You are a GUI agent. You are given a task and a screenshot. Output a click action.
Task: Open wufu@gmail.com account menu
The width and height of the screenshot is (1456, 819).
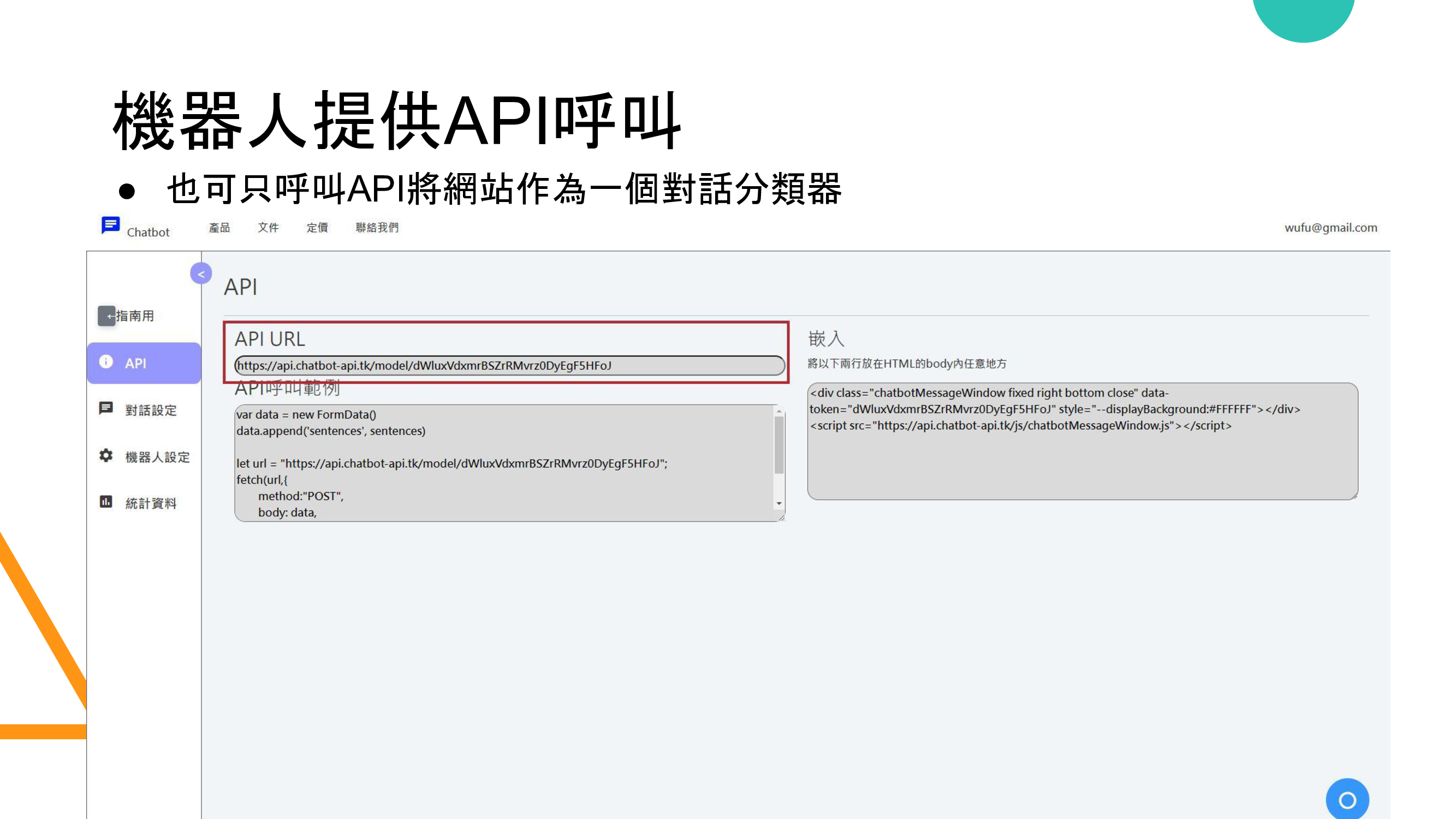tap(1330, 228)
